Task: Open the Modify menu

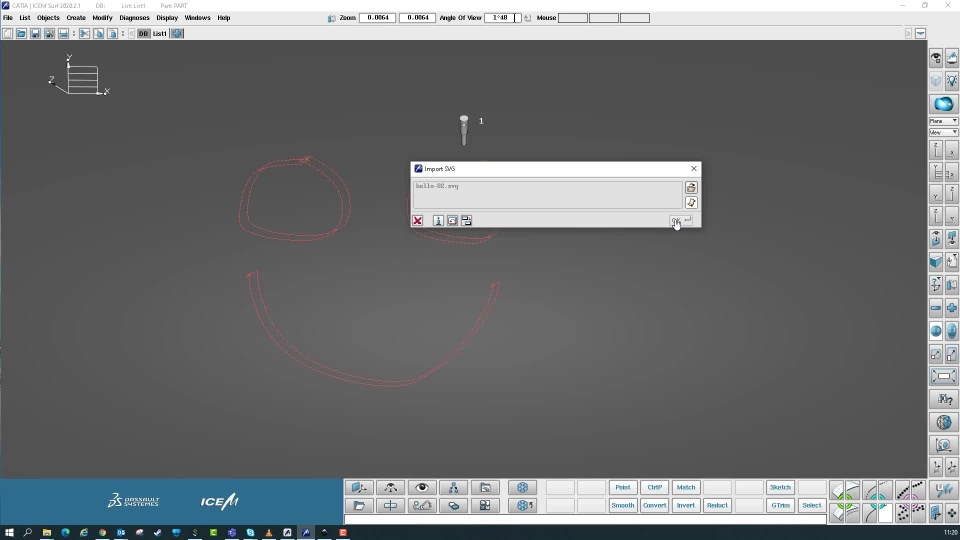Action: tap(102, 18)
